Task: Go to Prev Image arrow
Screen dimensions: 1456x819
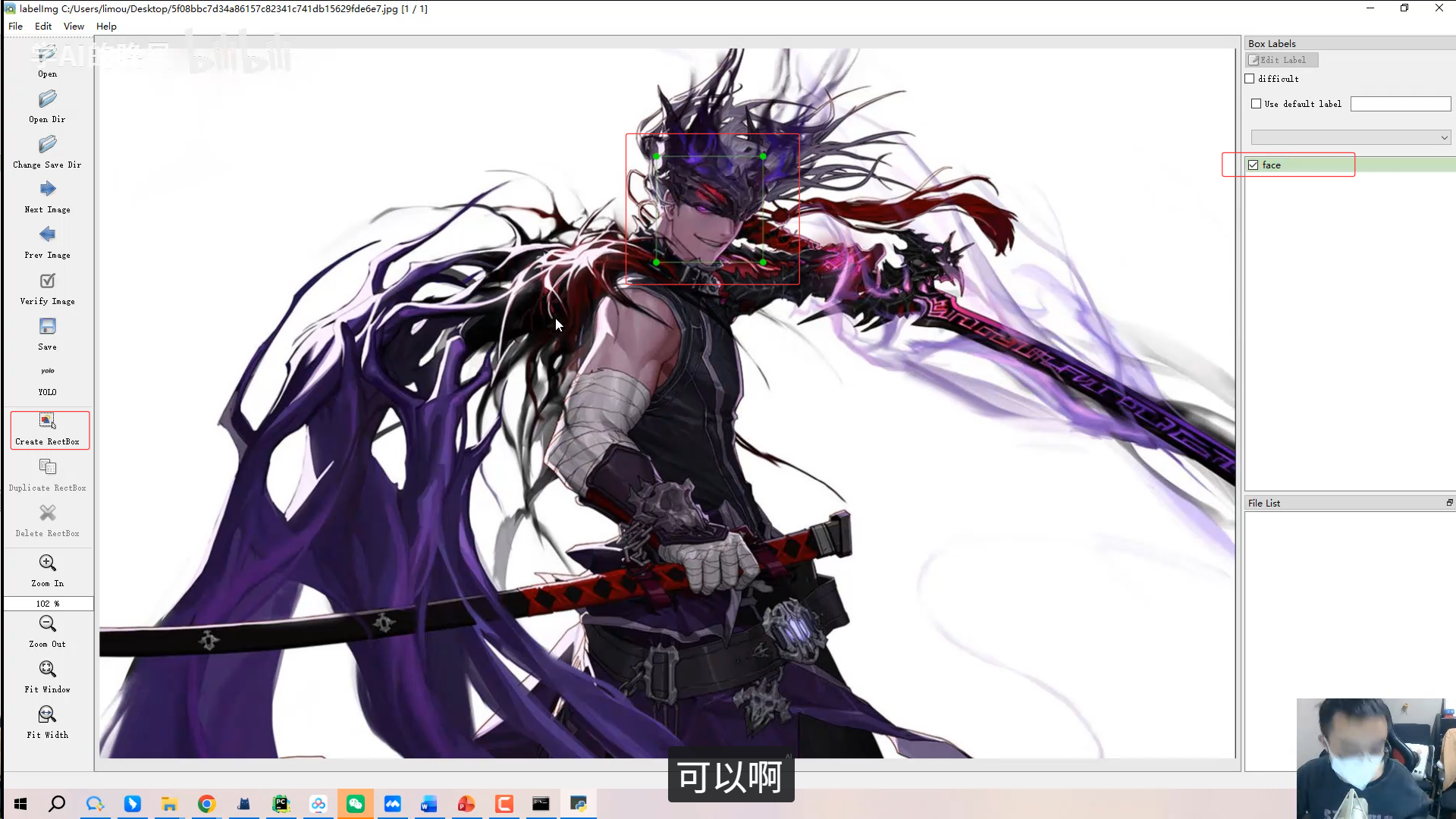Action: [47, 235]
